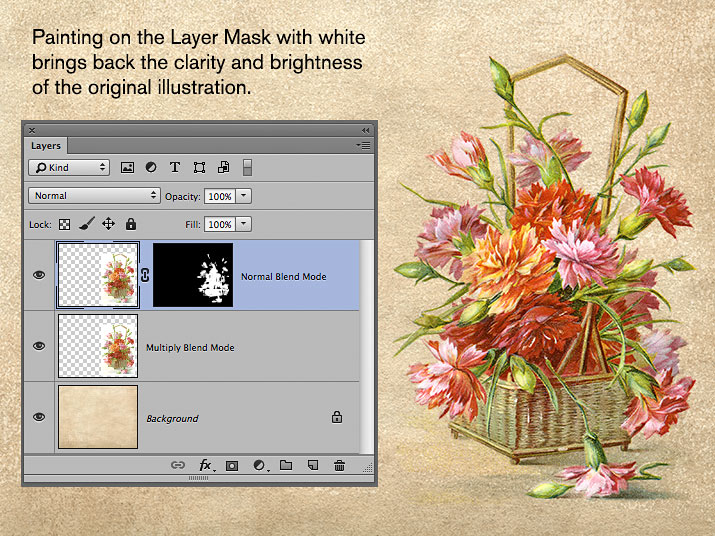Screen dimensions: 715x536
Task: Hide the Multiply Blend Mode layer
Action: click(39, 346)
